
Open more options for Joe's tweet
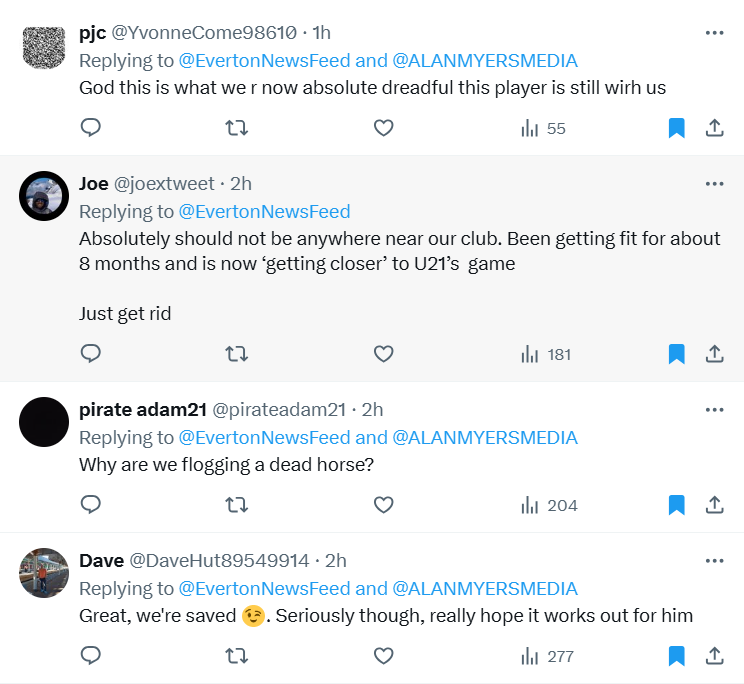(x=714, y=184)
